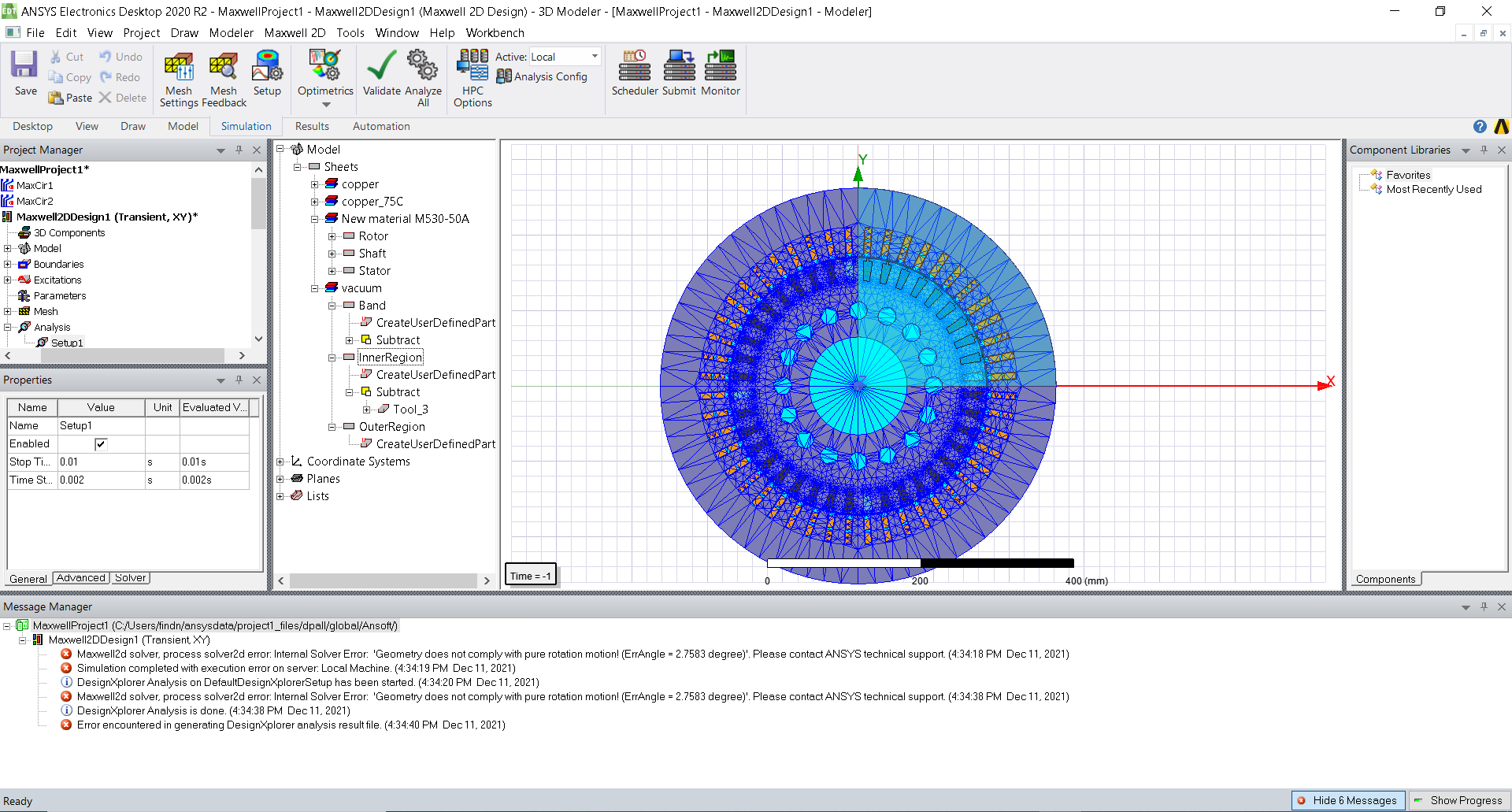Select OuterRegion in model tree
This screenshot has width=1512, height=812.
coord(391,427)
